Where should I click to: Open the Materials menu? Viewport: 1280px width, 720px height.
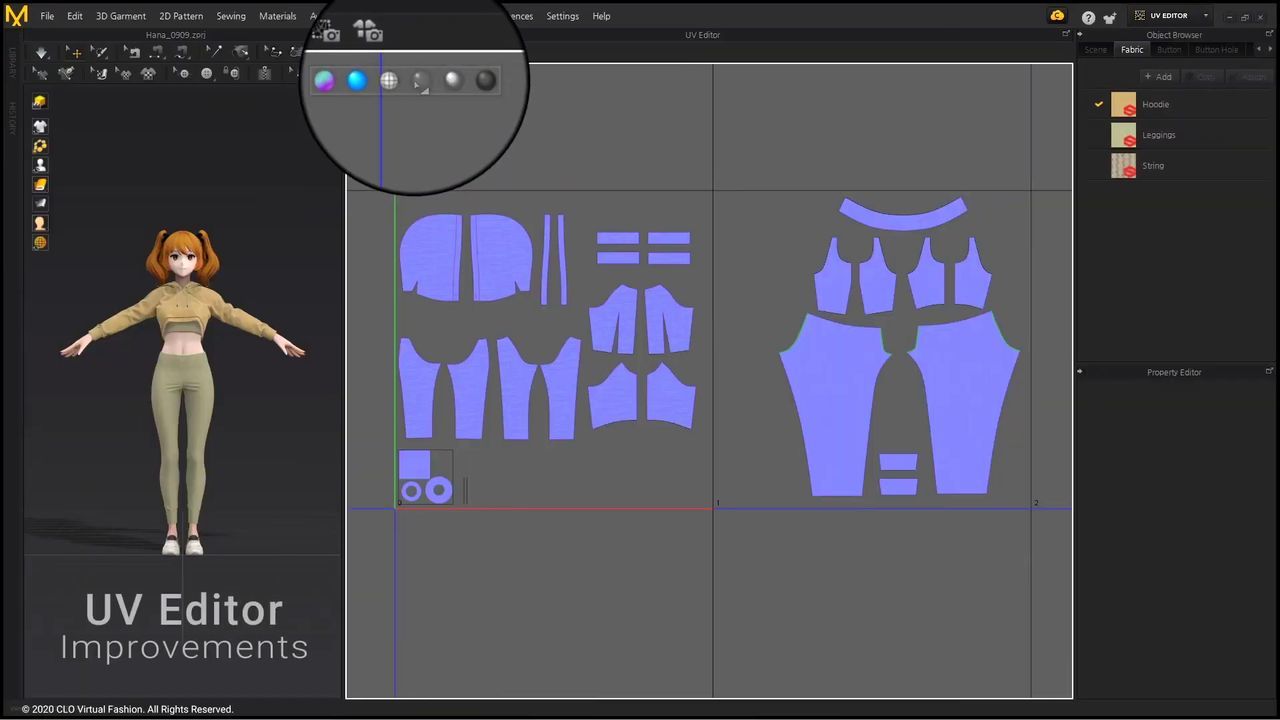277,16
